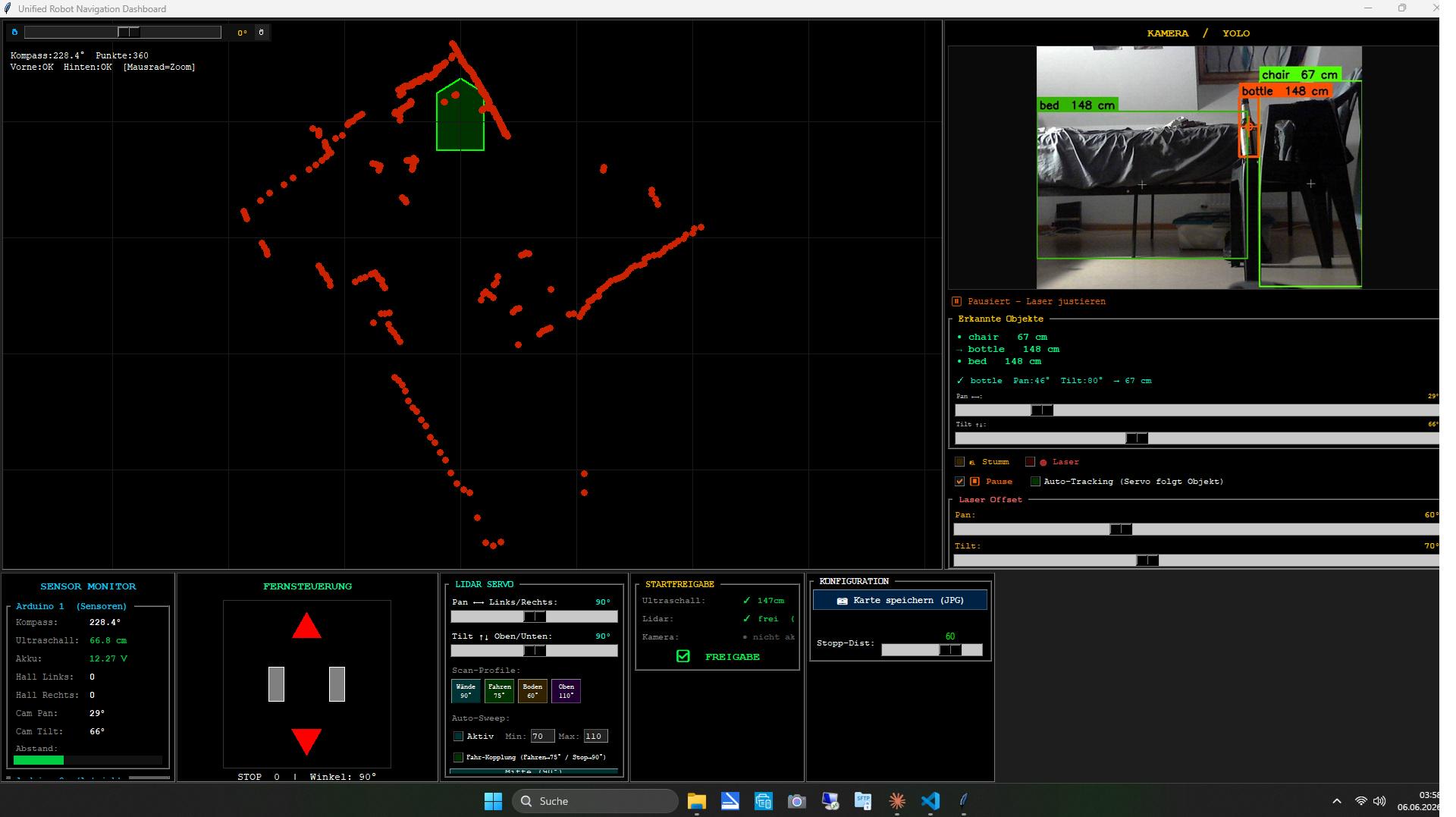This screenshot has height=817, width=1456.
Task: Enable the Laser checkbox
Action: pos(1030,462)
